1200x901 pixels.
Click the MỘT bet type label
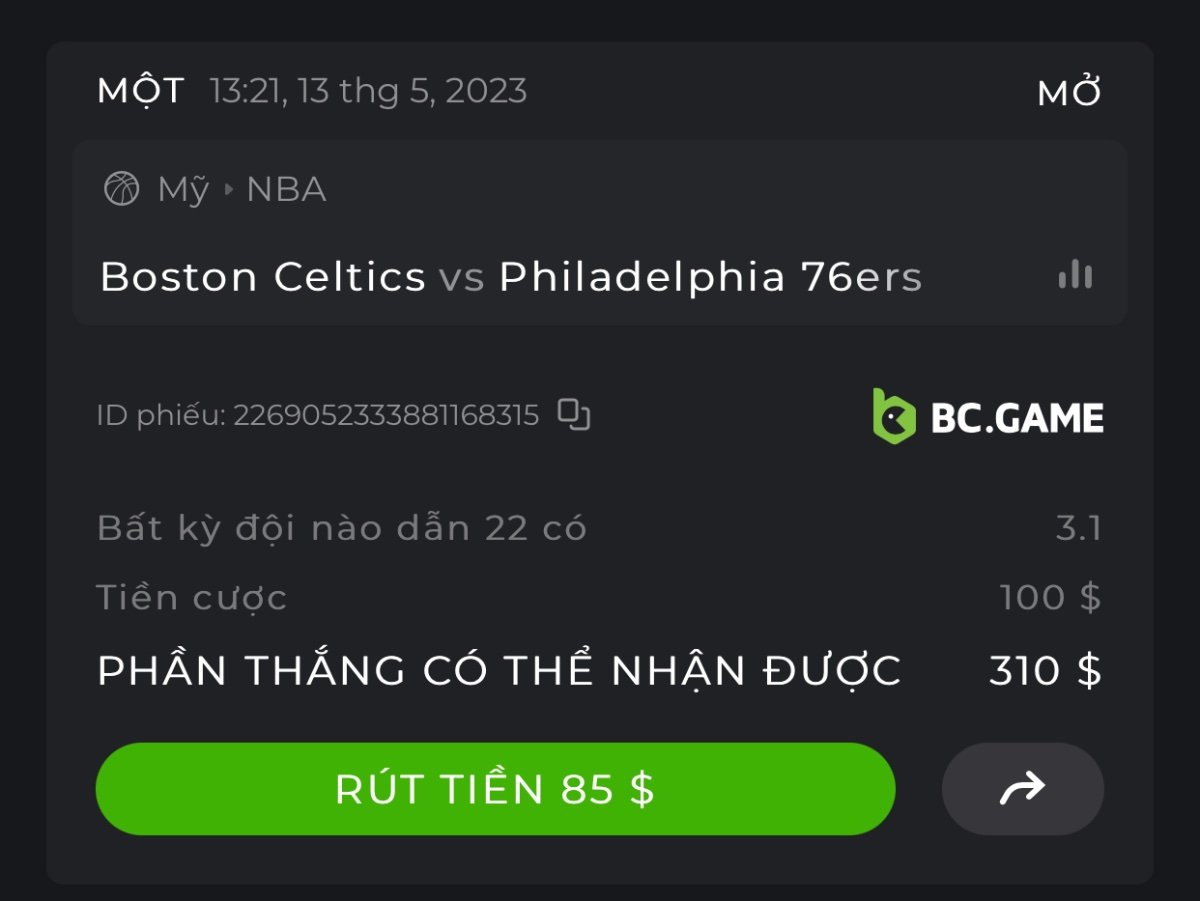[141, 91]
